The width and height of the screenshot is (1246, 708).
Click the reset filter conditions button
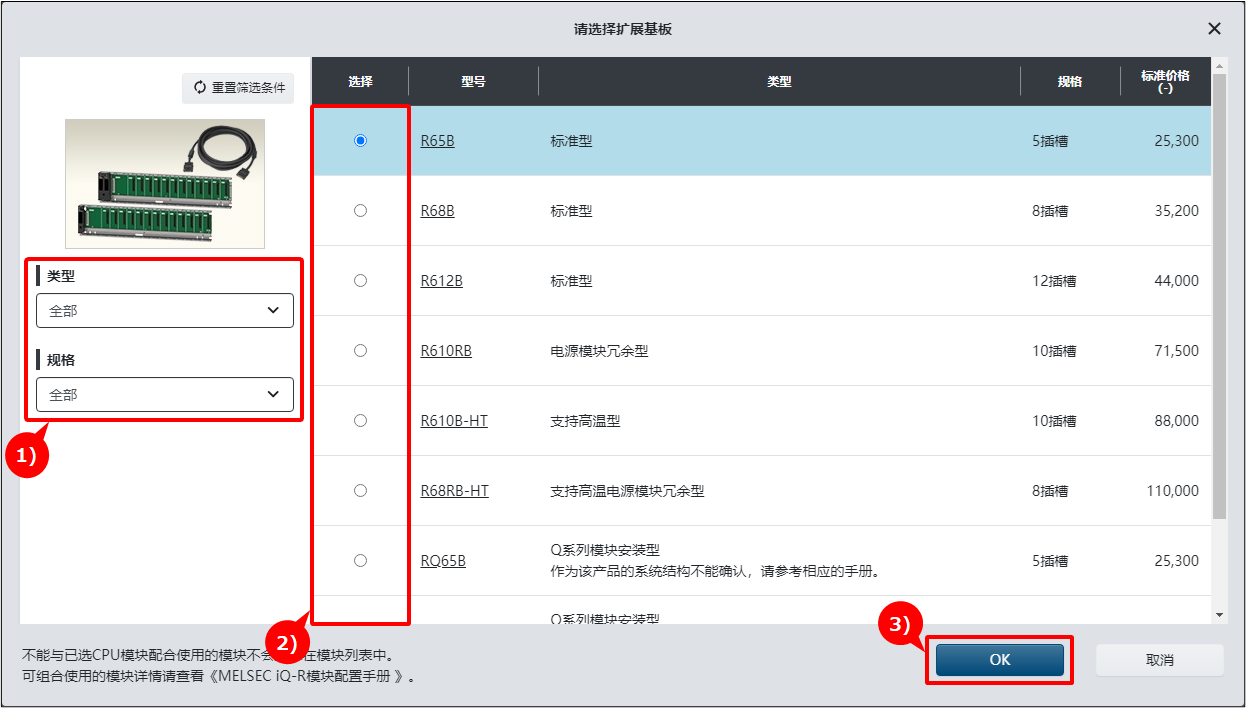[x=238, y=87]
